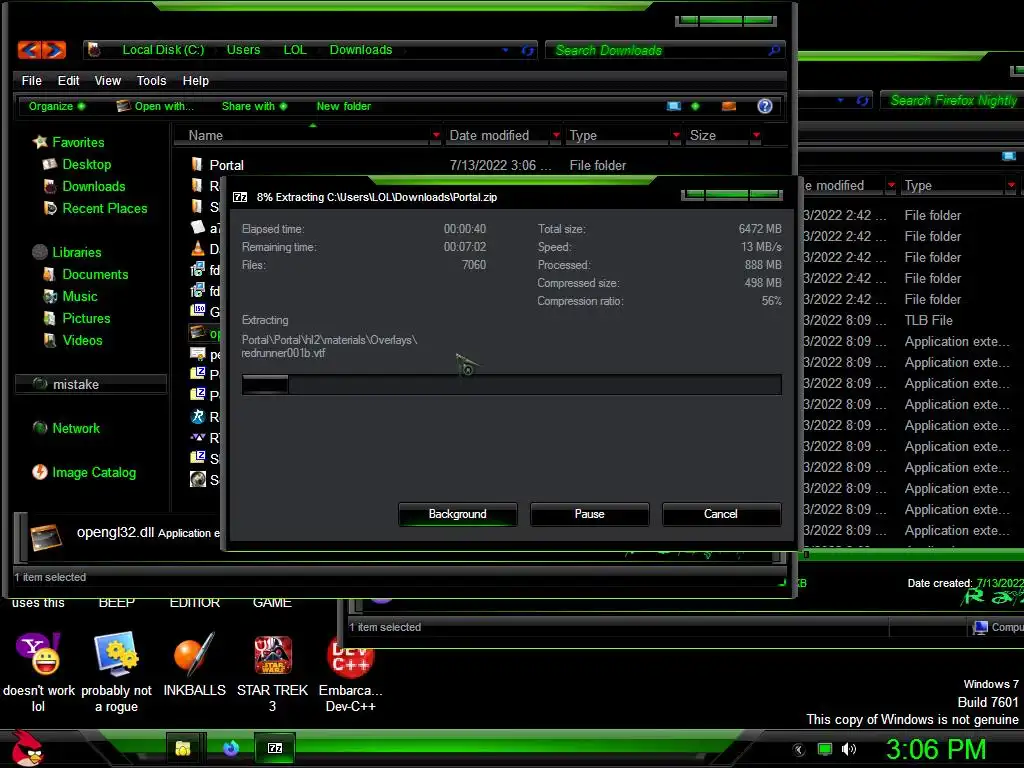The image size is (1024, 768).
Task: Click the search magnifier in Search Downloads
Action: pos(774,50)
